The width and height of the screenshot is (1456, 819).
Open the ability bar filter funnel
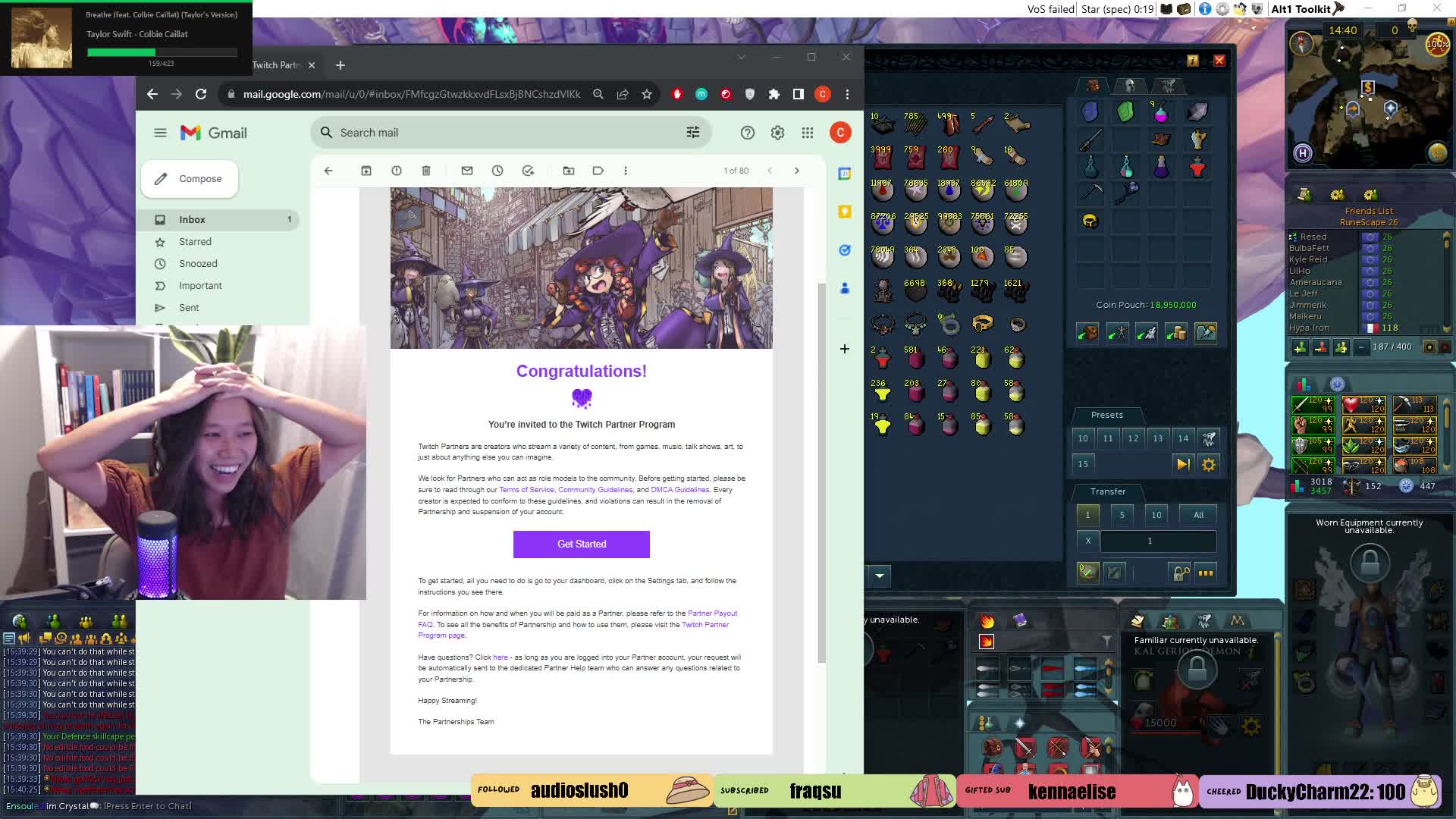(1107, 642)
